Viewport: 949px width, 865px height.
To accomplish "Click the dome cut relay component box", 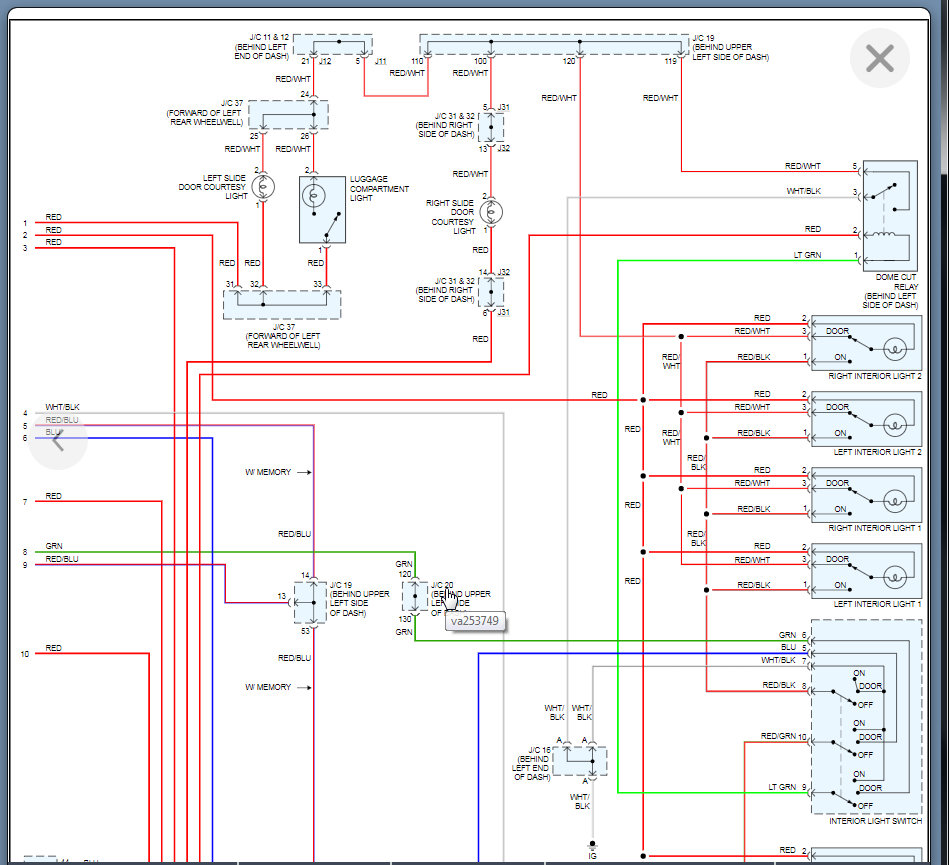I will click(890, 215).
